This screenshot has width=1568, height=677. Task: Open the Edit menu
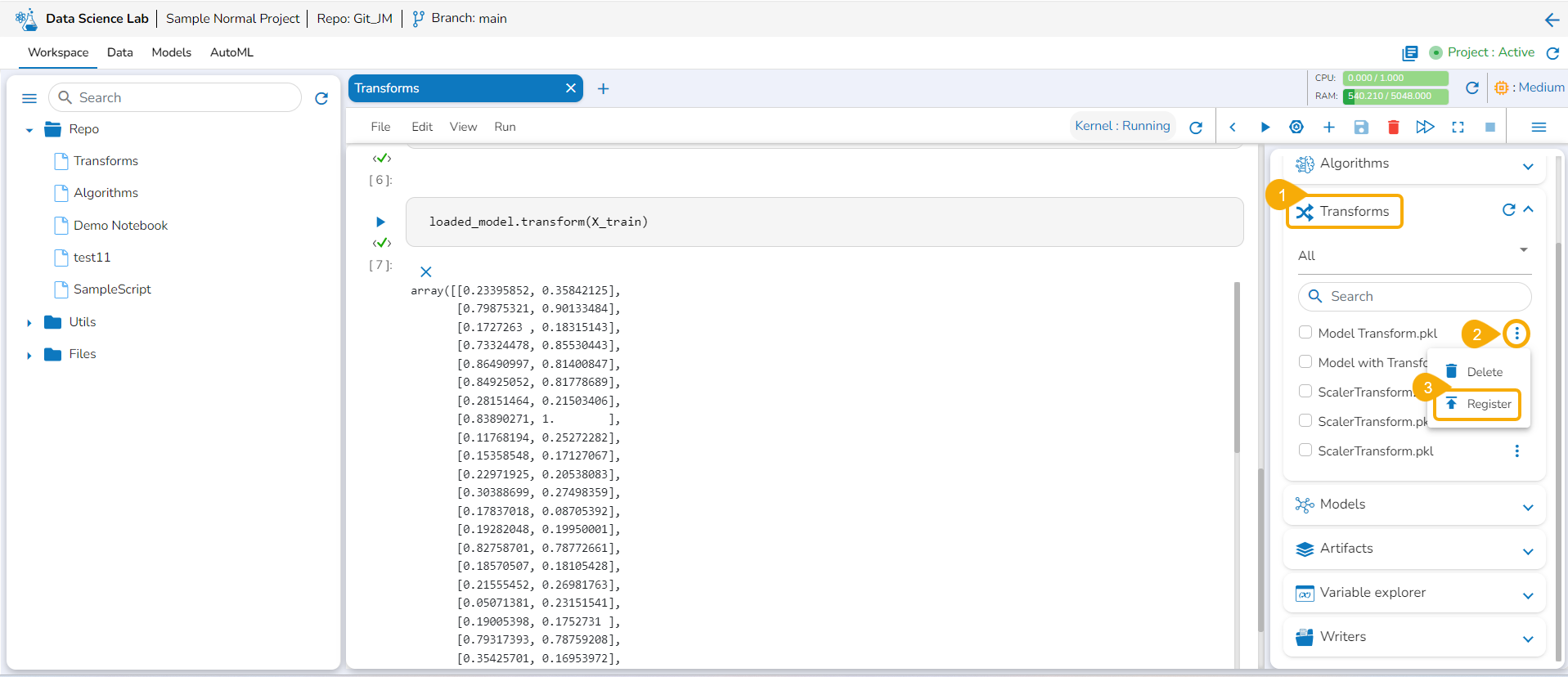(x=422, y=127)
